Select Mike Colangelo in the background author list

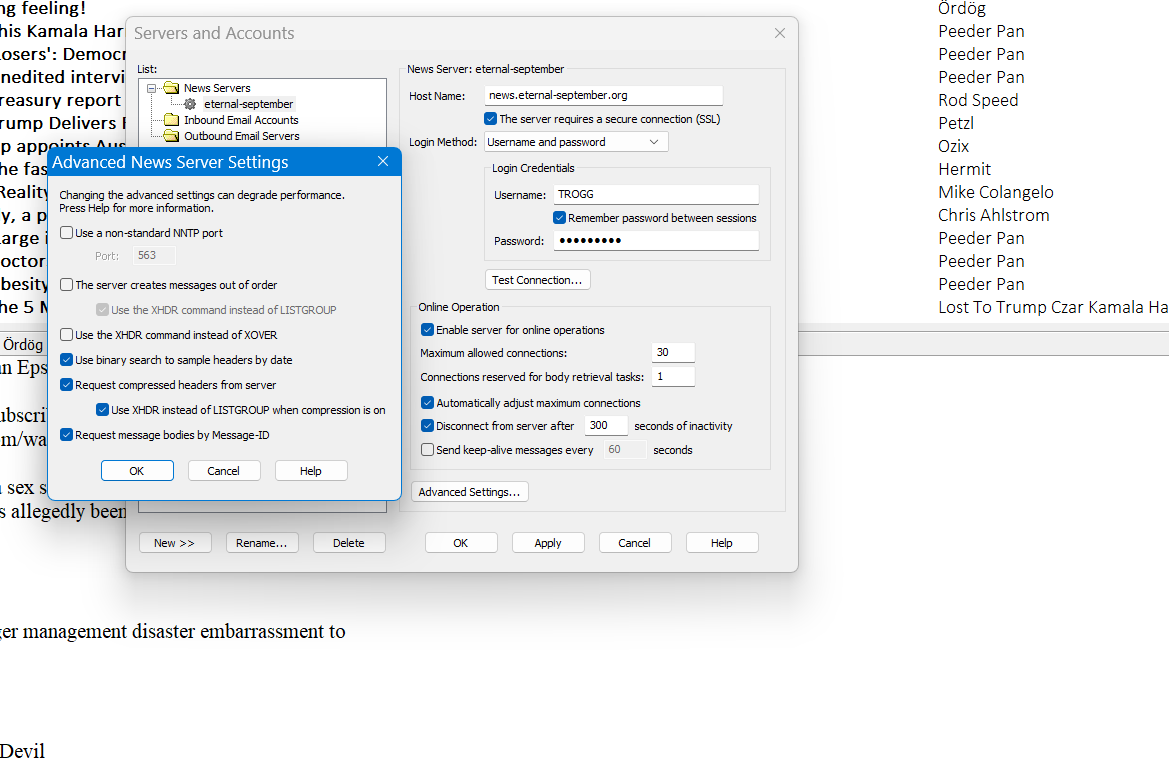995,192
